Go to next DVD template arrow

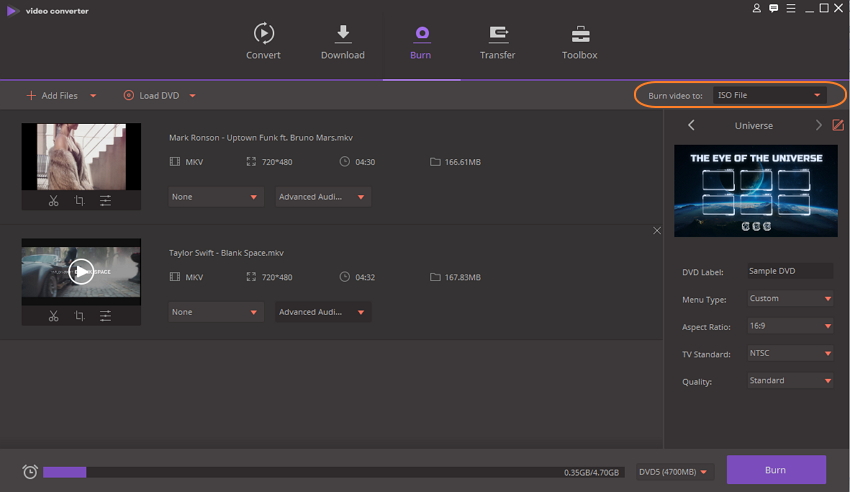pyautogui.click(x=818, y=125)
